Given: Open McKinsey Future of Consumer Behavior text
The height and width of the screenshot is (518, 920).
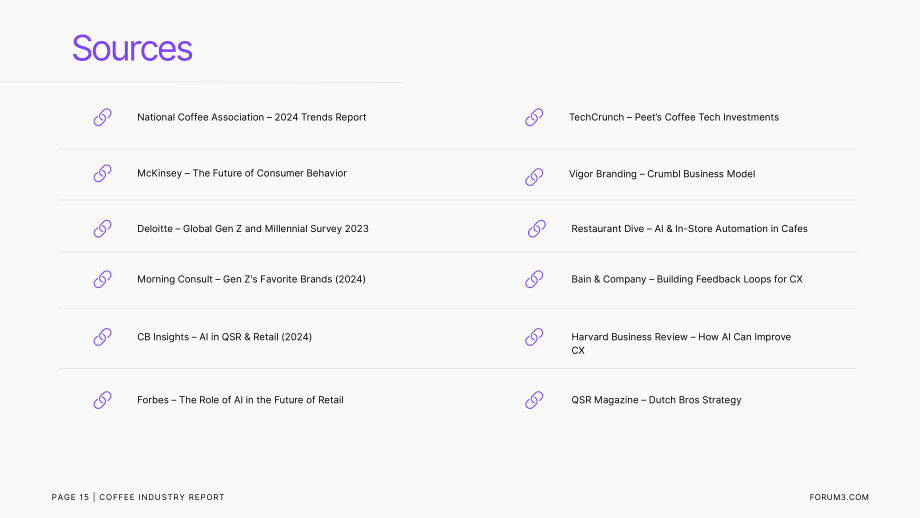Looking at the screenshot, I should pos(242,173).
